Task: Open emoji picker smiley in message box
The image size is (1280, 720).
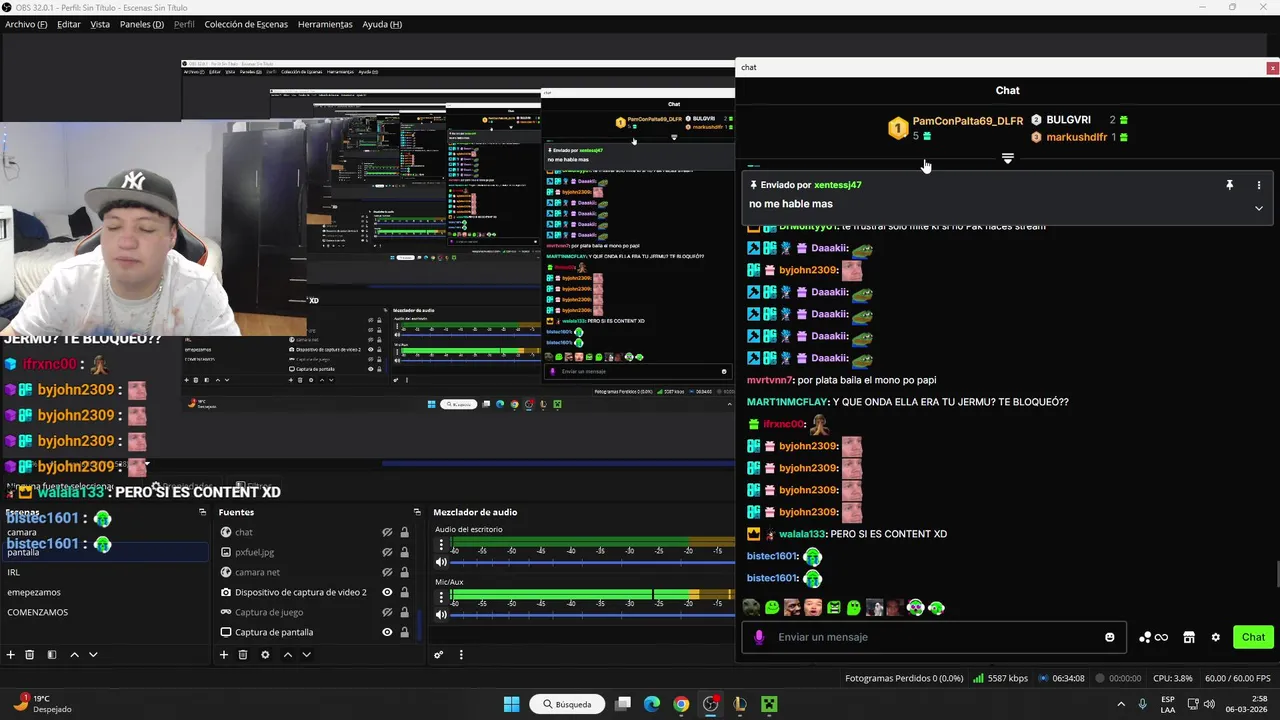Action: [x=1110, y=637]
